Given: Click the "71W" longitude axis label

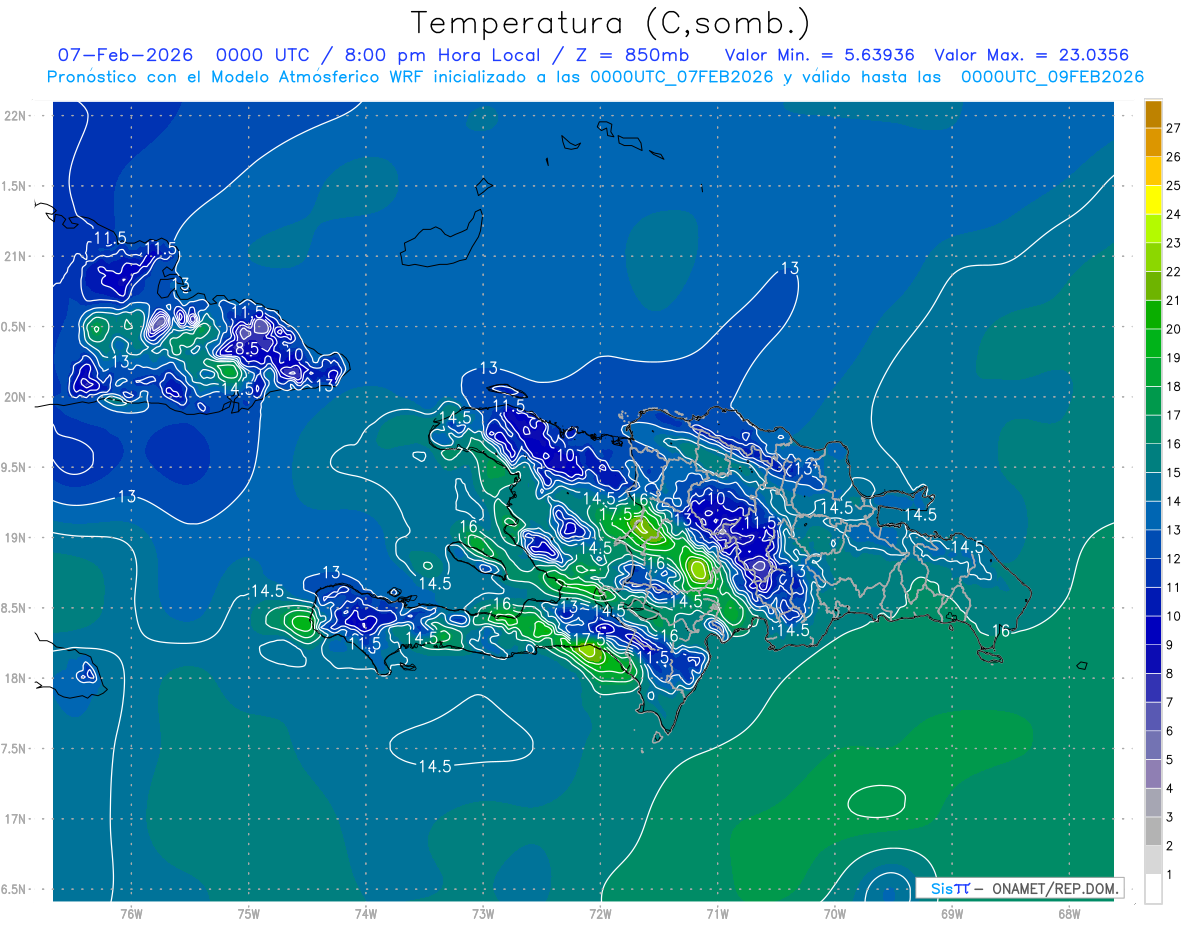Looking at the screenshot, I should [x=717, y=914].
